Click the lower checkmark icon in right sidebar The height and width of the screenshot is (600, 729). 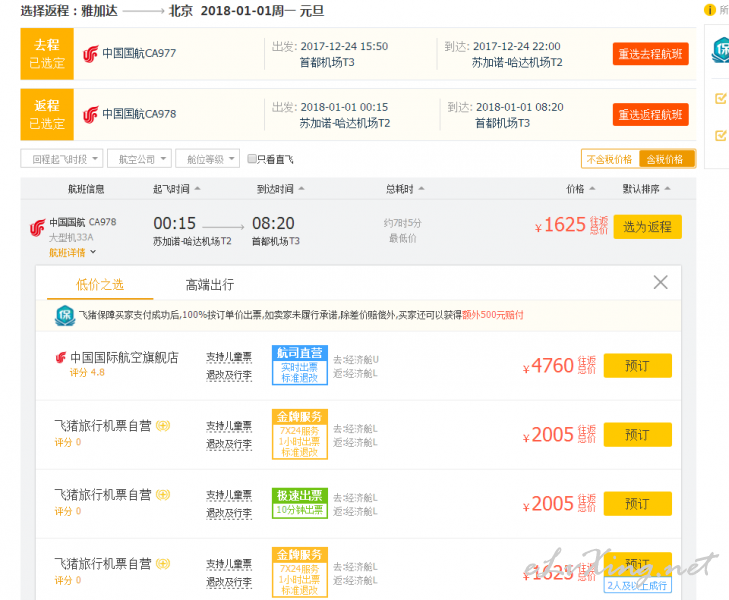pos(720,135)
